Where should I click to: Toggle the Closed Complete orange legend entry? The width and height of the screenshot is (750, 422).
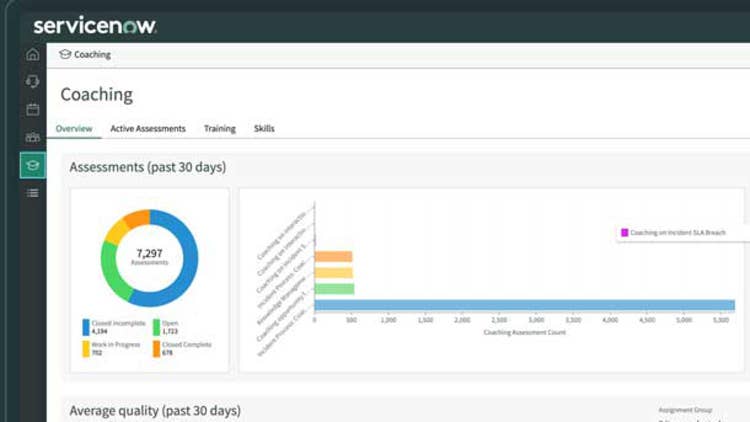(156, 348)
